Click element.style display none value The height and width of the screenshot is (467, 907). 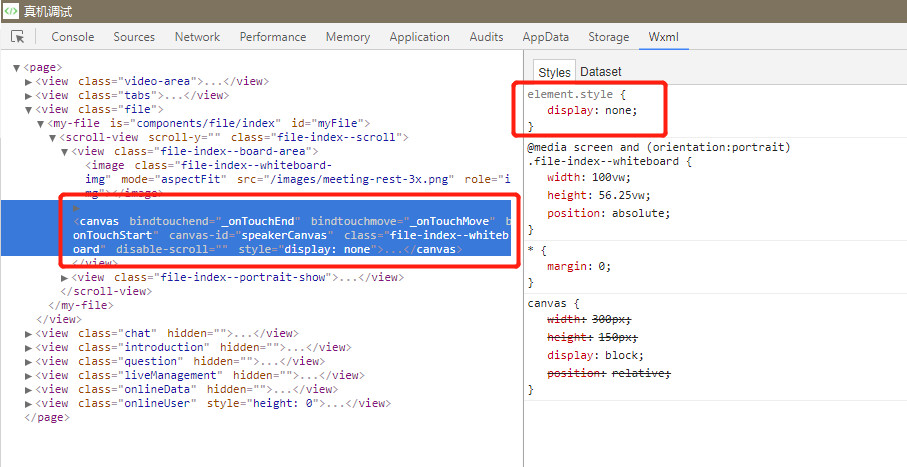point(618,110)
